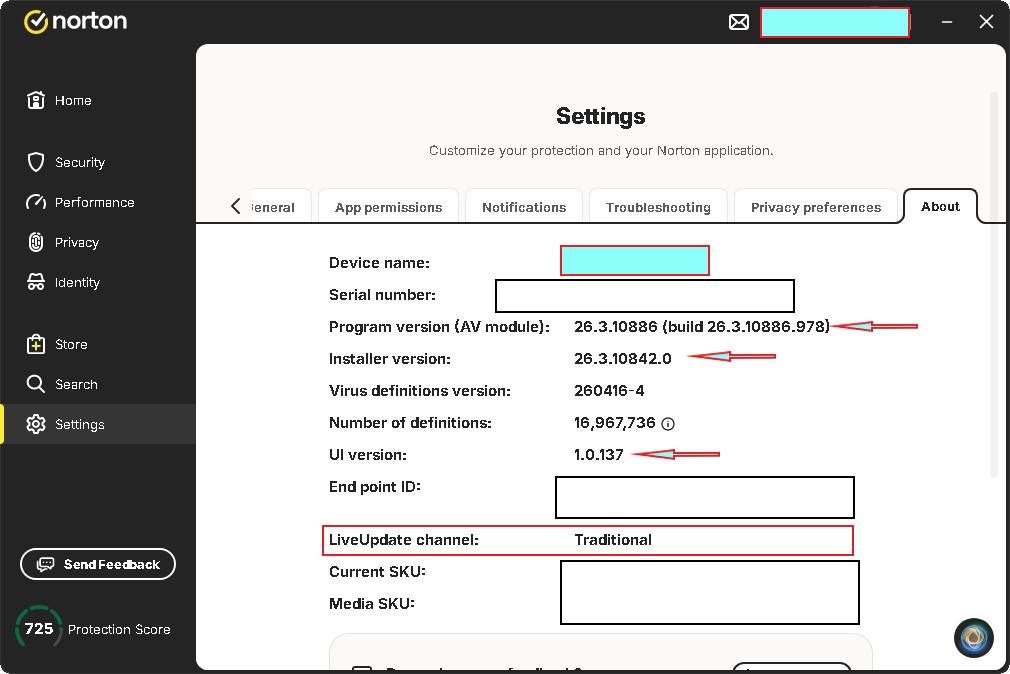Switch to the App permissions tab
The width and height of the screenshot is (1010, 674).
(388, 207)
